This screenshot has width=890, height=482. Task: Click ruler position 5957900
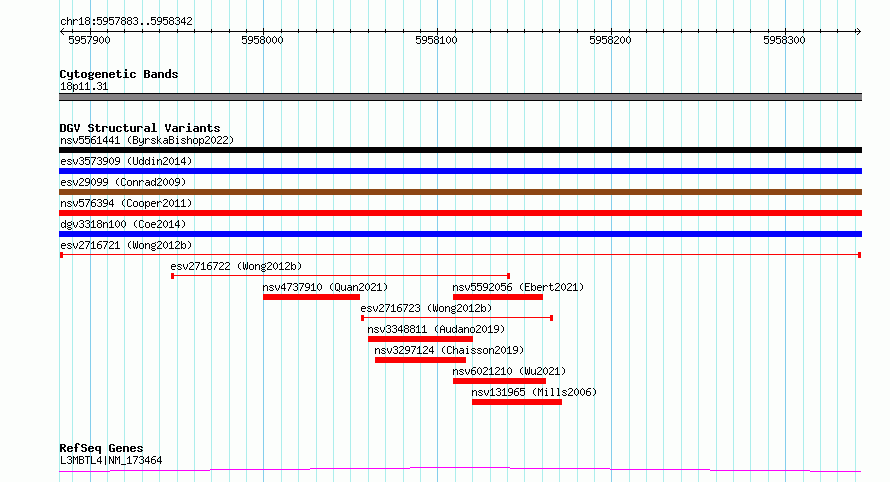click(x=89, y=40)
